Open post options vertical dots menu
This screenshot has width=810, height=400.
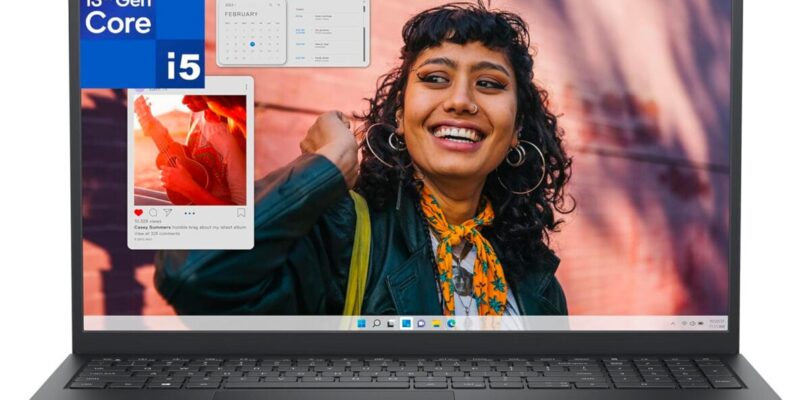pos(246,87)
